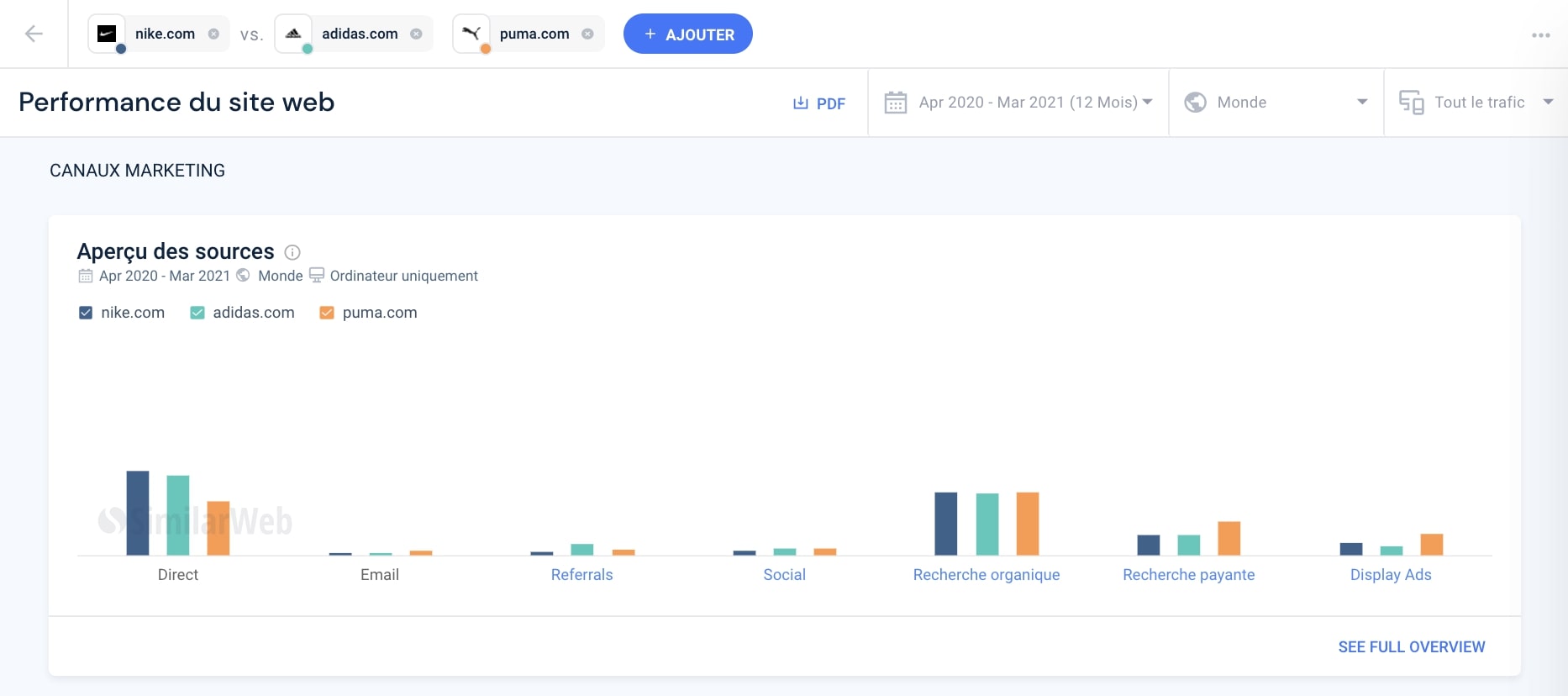Click the Ordinateur uniquement label

coord(404,276)
